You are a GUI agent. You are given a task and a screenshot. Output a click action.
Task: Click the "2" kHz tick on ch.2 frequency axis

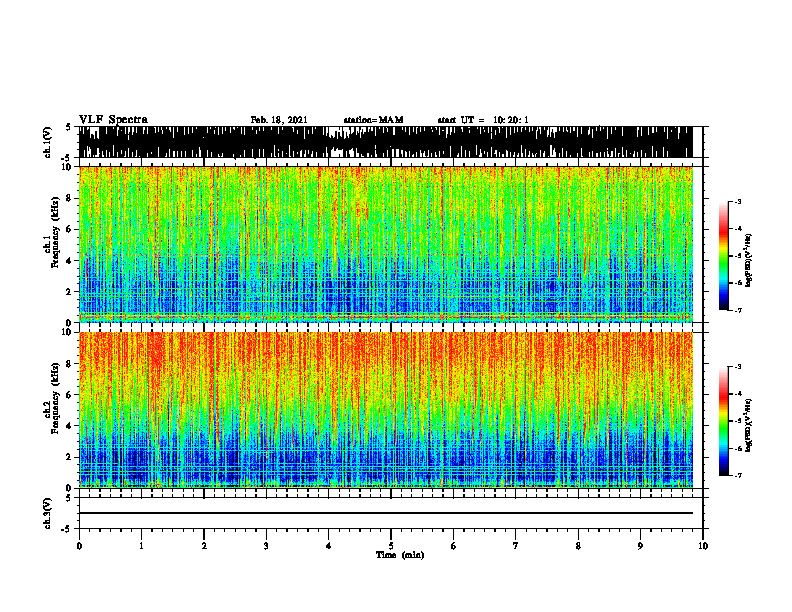[x=70, y=457]
